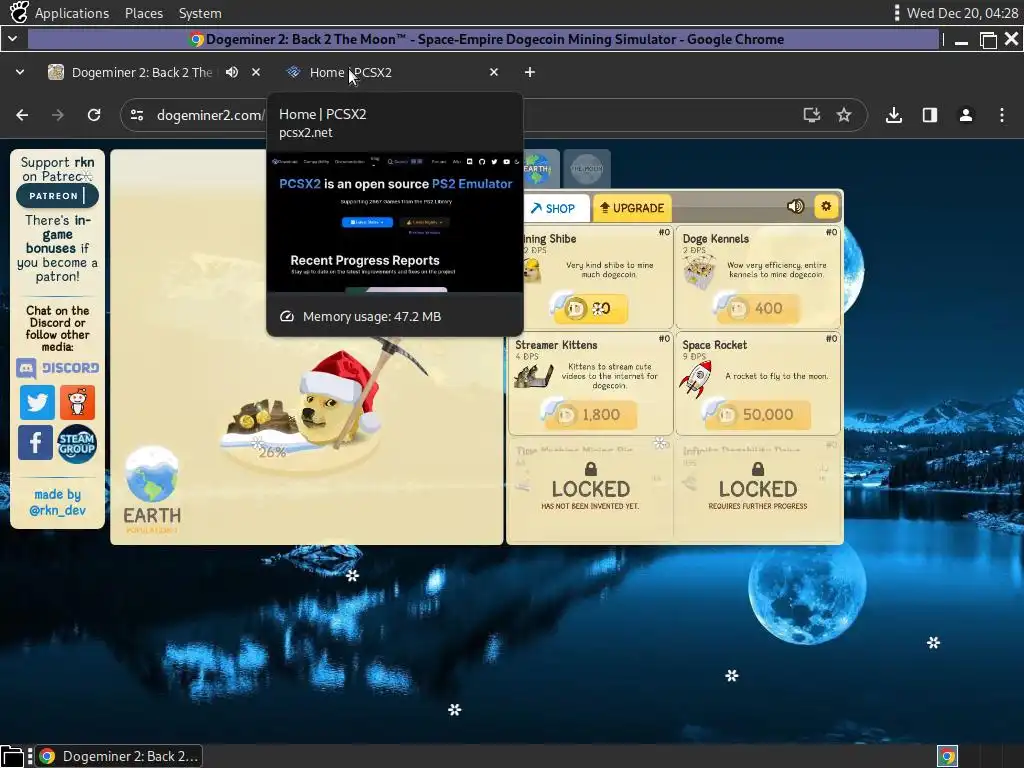
Task: Open the Twitter icon link
Action: tap(37, 402)
